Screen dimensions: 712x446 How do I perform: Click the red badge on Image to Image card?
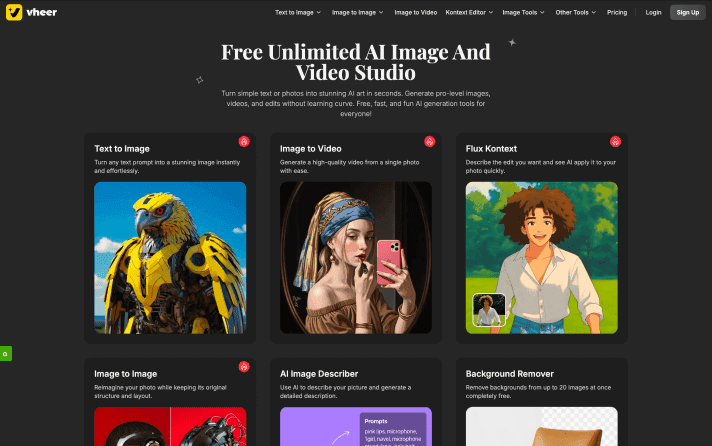(244, 367)
